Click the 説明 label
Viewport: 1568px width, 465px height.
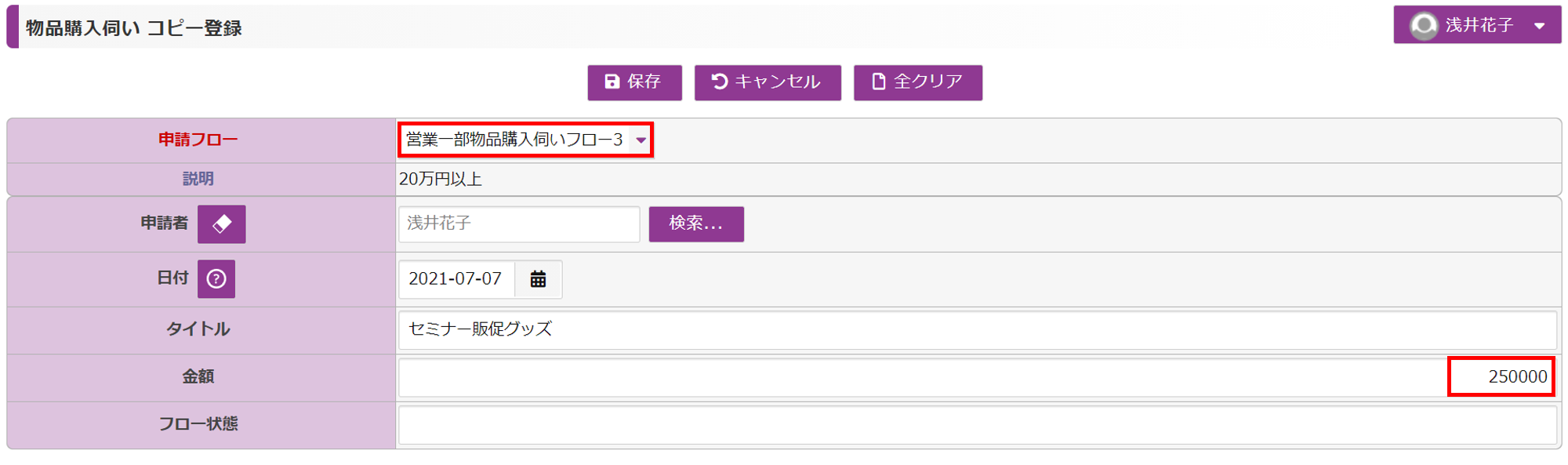(x=198, y=180)
